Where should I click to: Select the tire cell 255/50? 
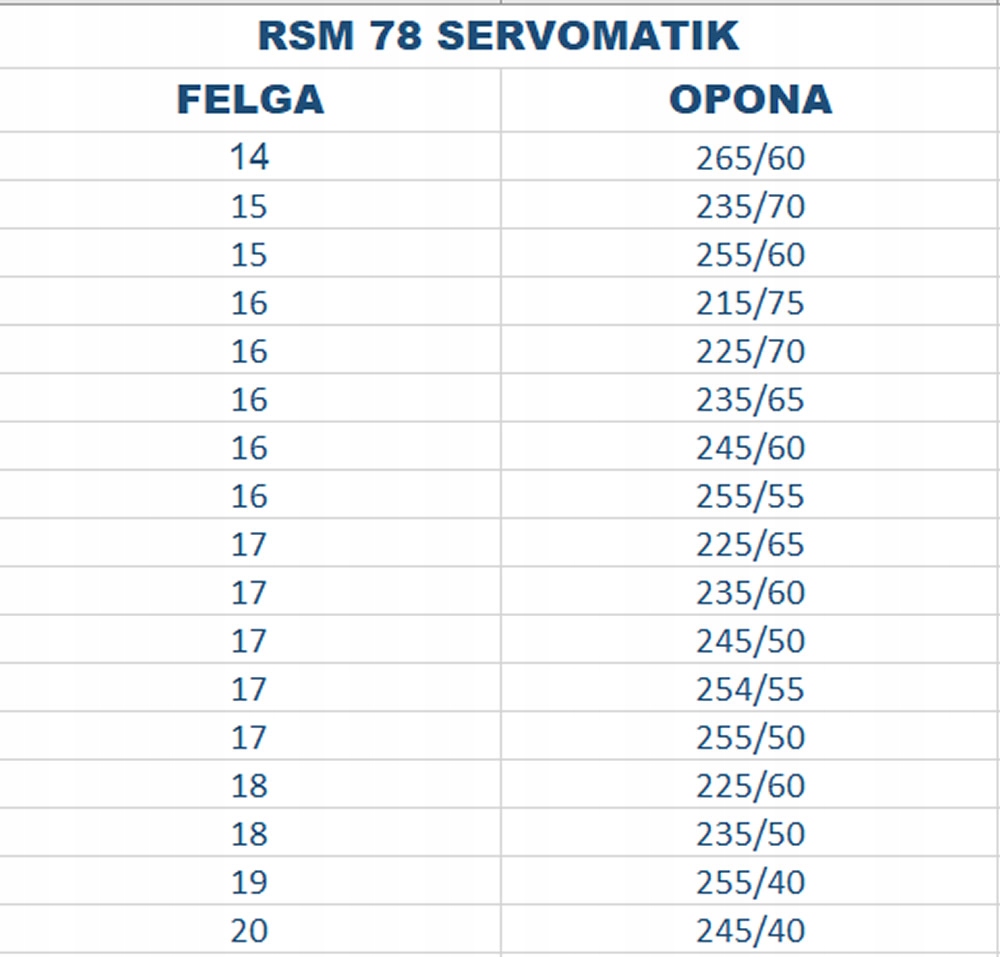click(750, 736)
